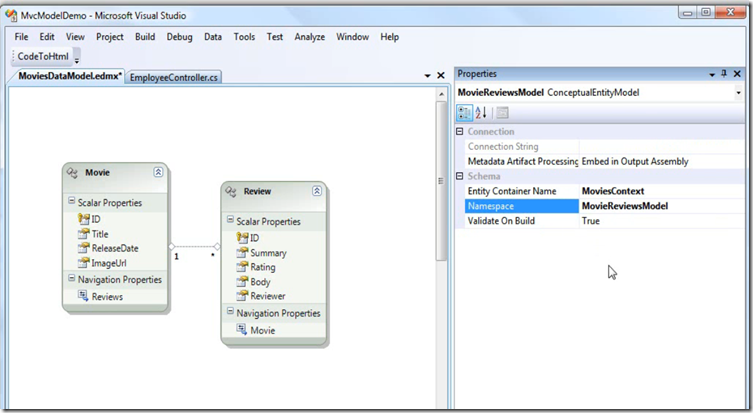Select Rating property icon

[x=242, y=267]
